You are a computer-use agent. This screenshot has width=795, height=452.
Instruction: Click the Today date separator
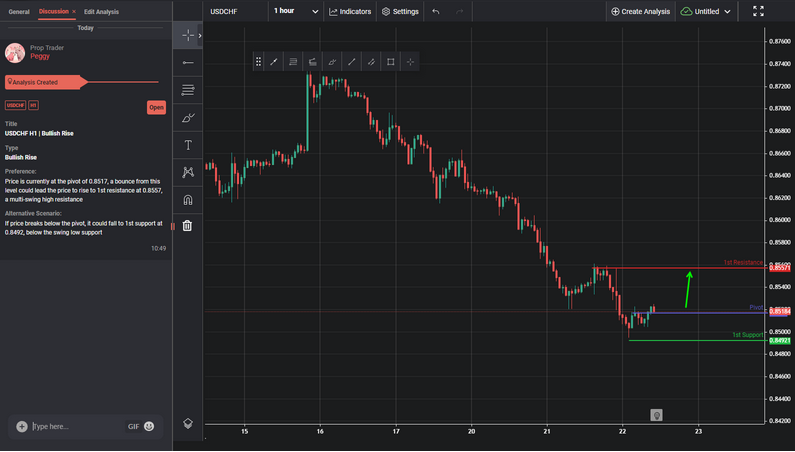pyautogui.click(x=85, y=28)
